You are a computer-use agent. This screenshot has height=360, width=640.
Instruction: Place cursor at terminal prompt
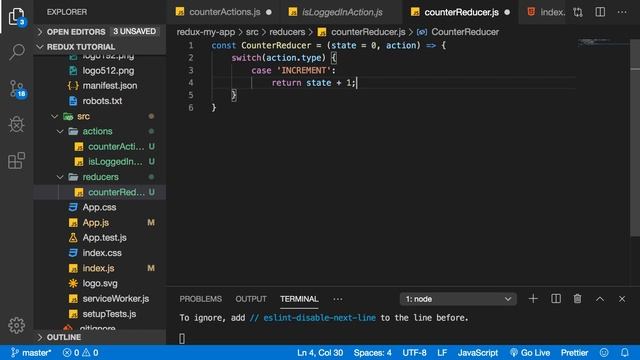(x=182, y=338)
